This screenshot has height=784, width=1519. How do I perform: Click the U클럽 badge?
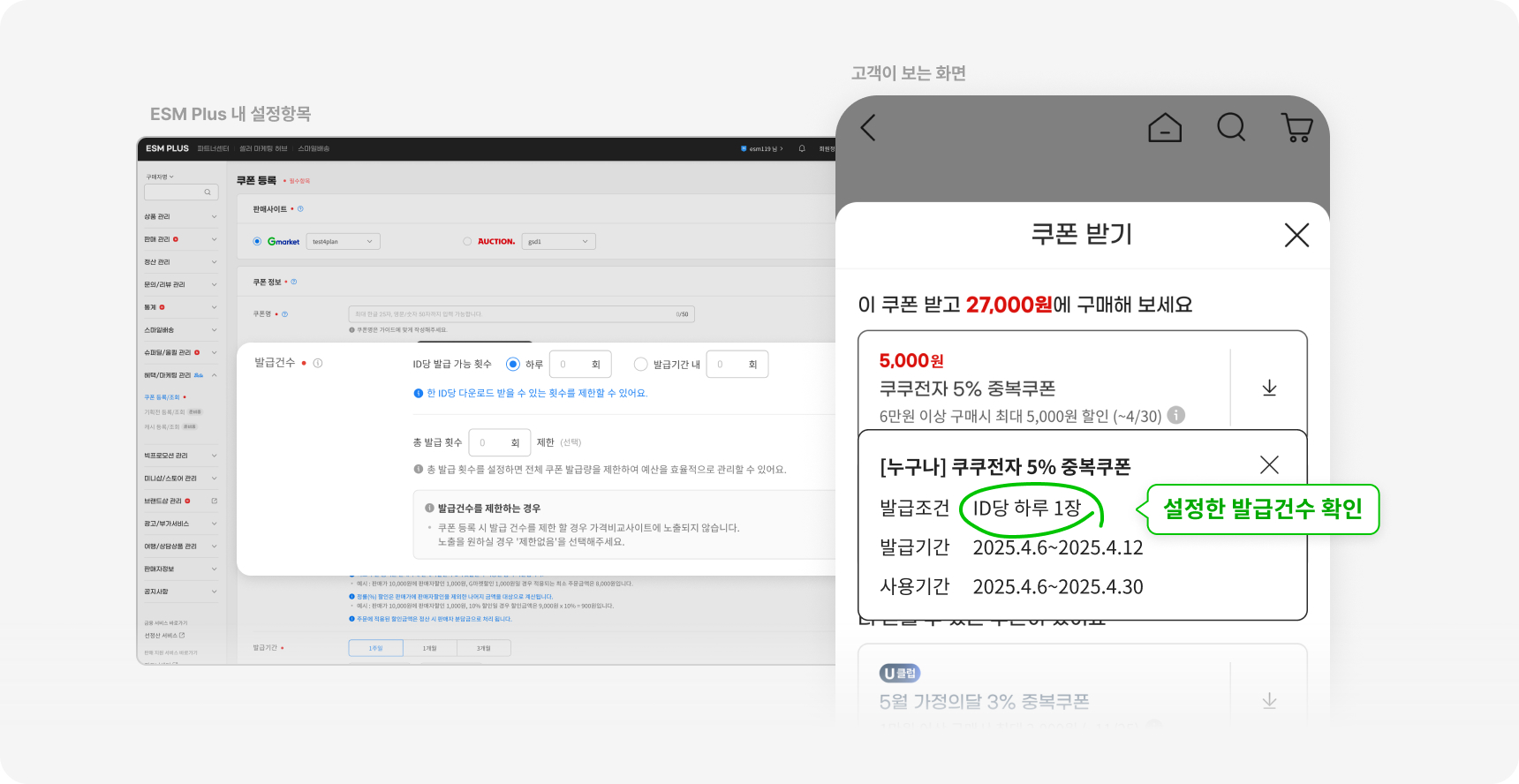tap(900, 674)
